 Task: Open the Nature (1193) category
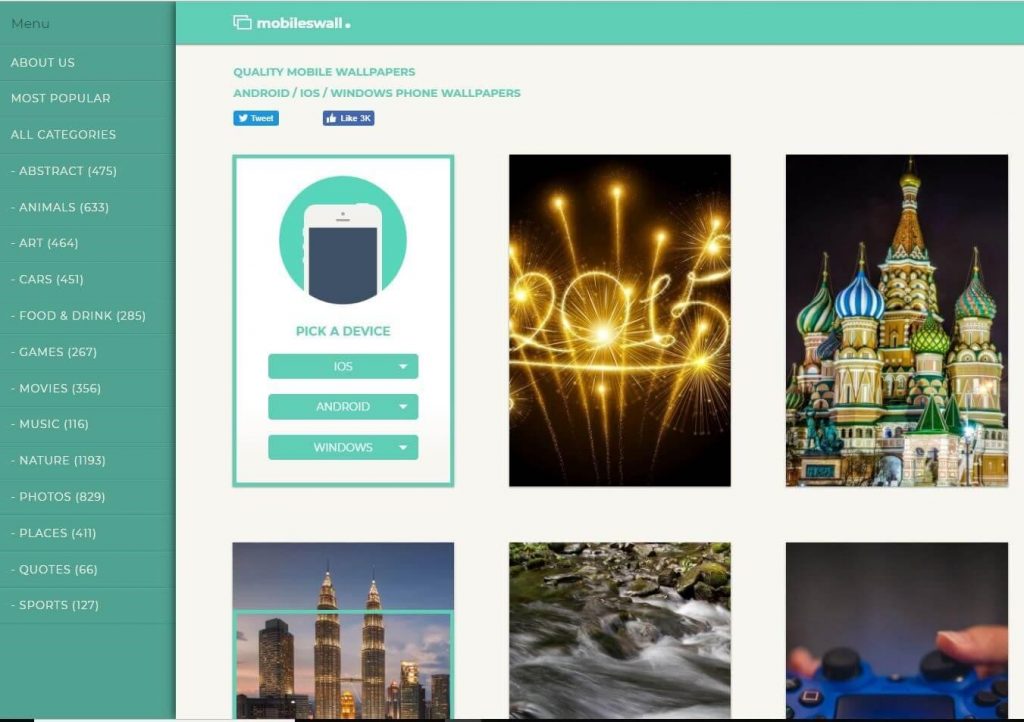[88, 461]
